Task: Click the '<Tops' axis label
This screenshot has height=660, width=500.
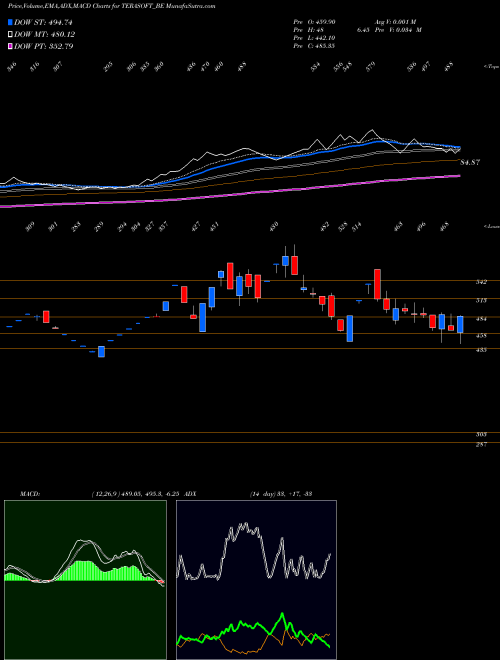Action: point(491,67)
